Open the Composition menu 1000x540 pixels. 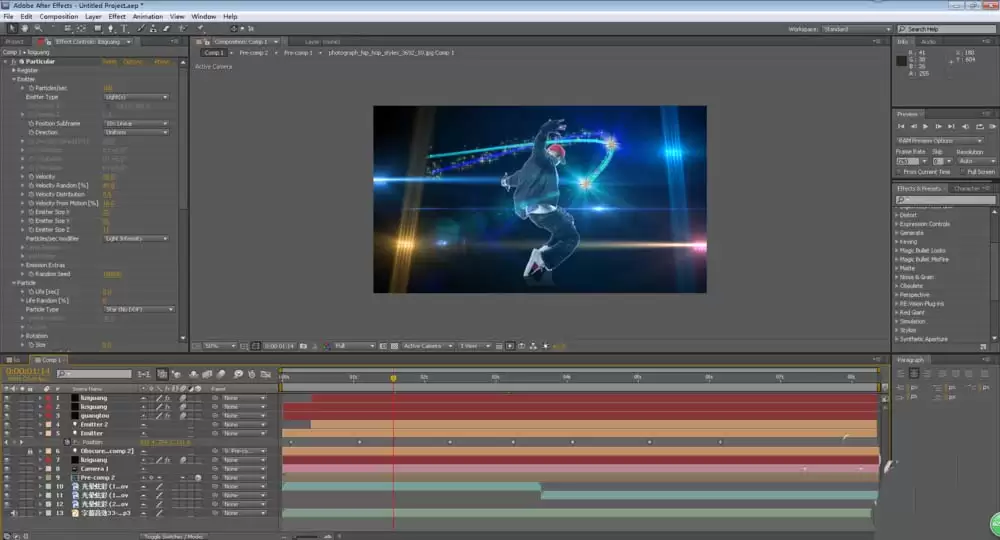point(59,17)
